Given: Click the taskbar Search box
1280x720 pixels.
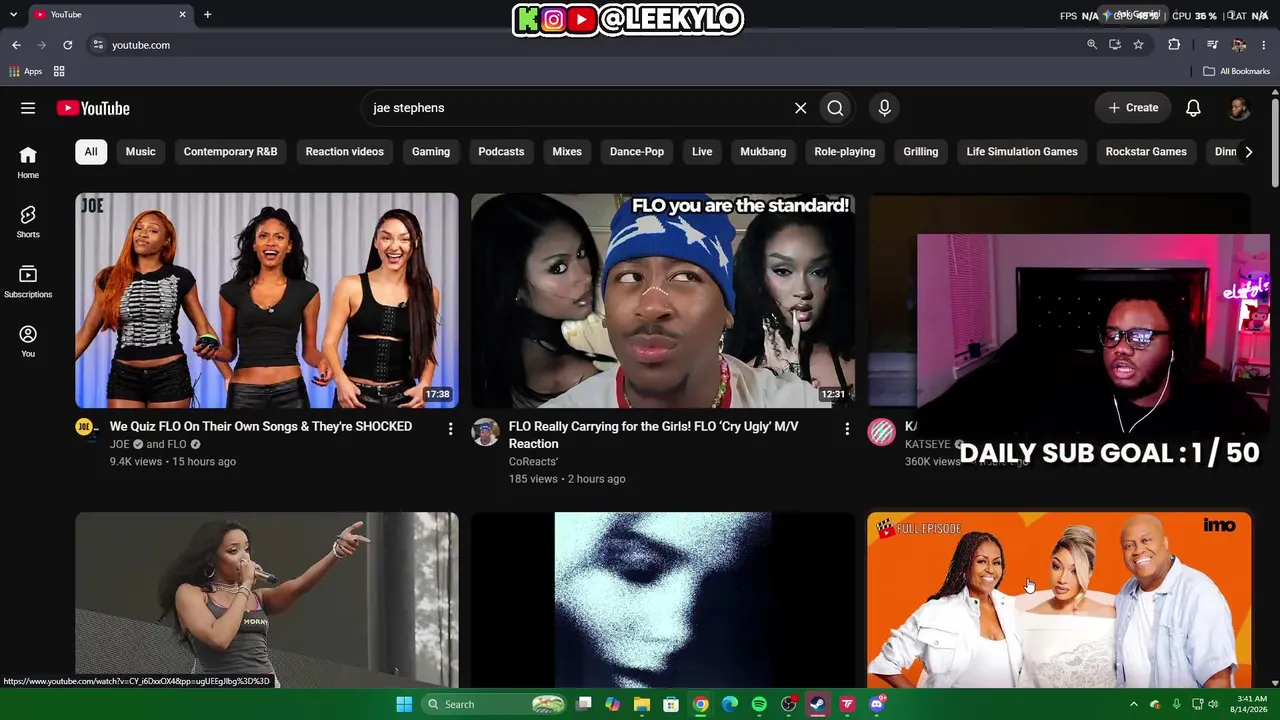Looking at the screenshot, I should 495,704.
